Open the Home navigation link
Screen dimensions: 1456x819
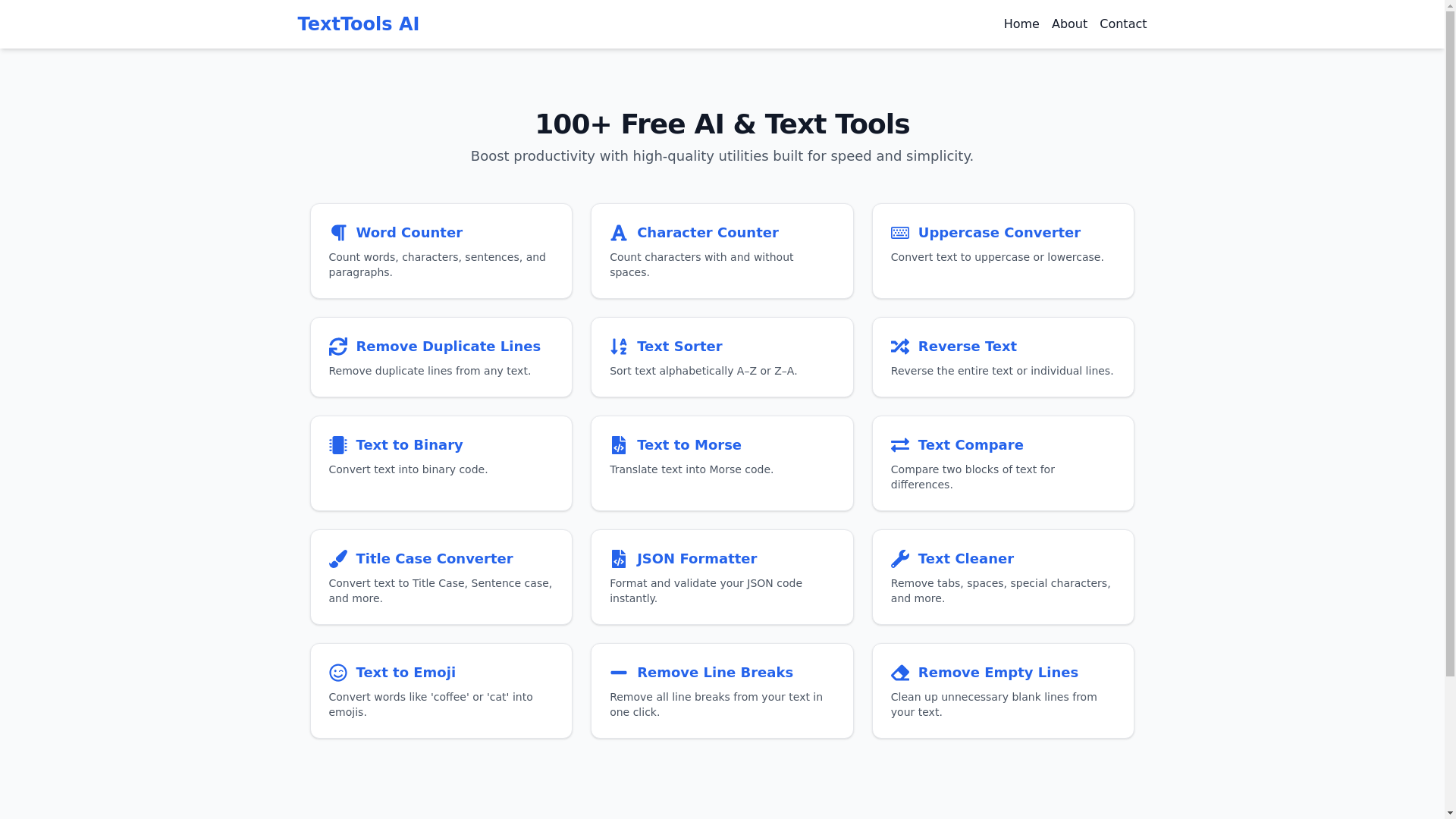[1021, 24]
